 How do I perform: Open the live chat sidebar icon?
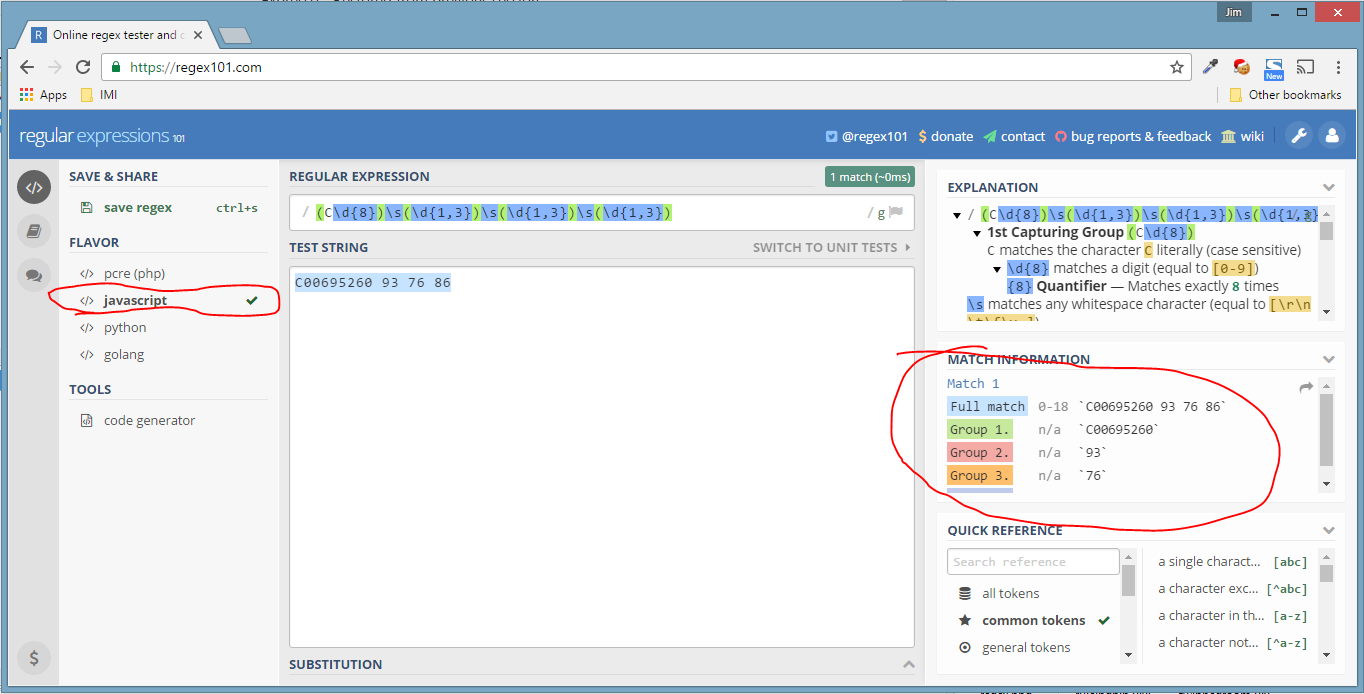click(34, 275)
